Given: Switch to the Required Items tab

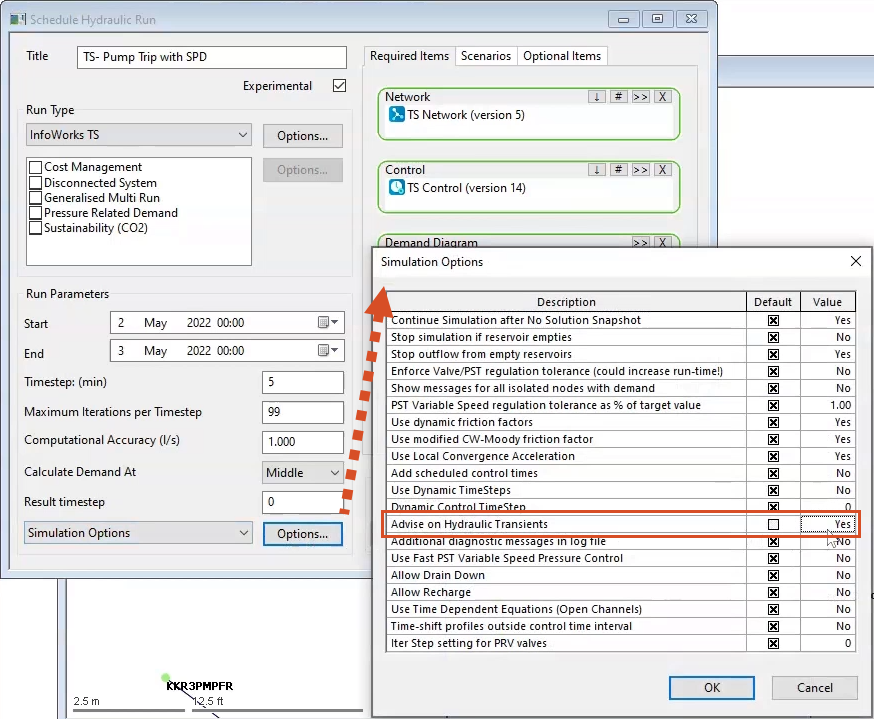Looking at the screenshot, I should [x=409, y=56].
